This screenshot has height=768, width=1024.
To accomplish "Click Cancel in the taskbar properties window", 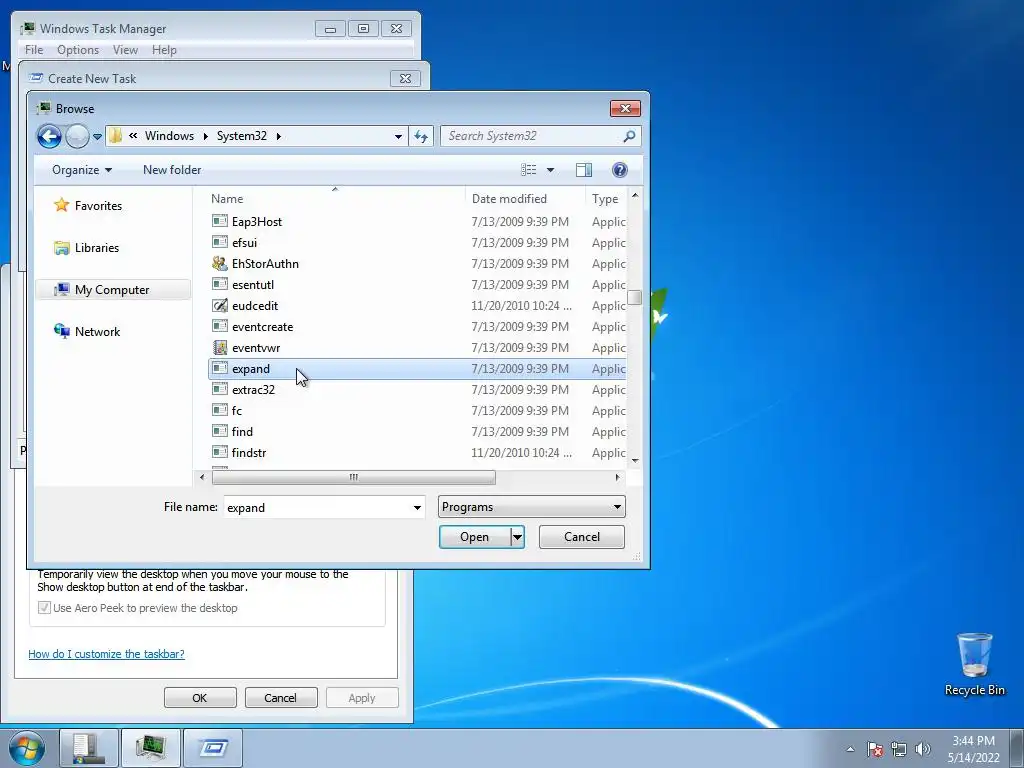I will coord(280,697).
